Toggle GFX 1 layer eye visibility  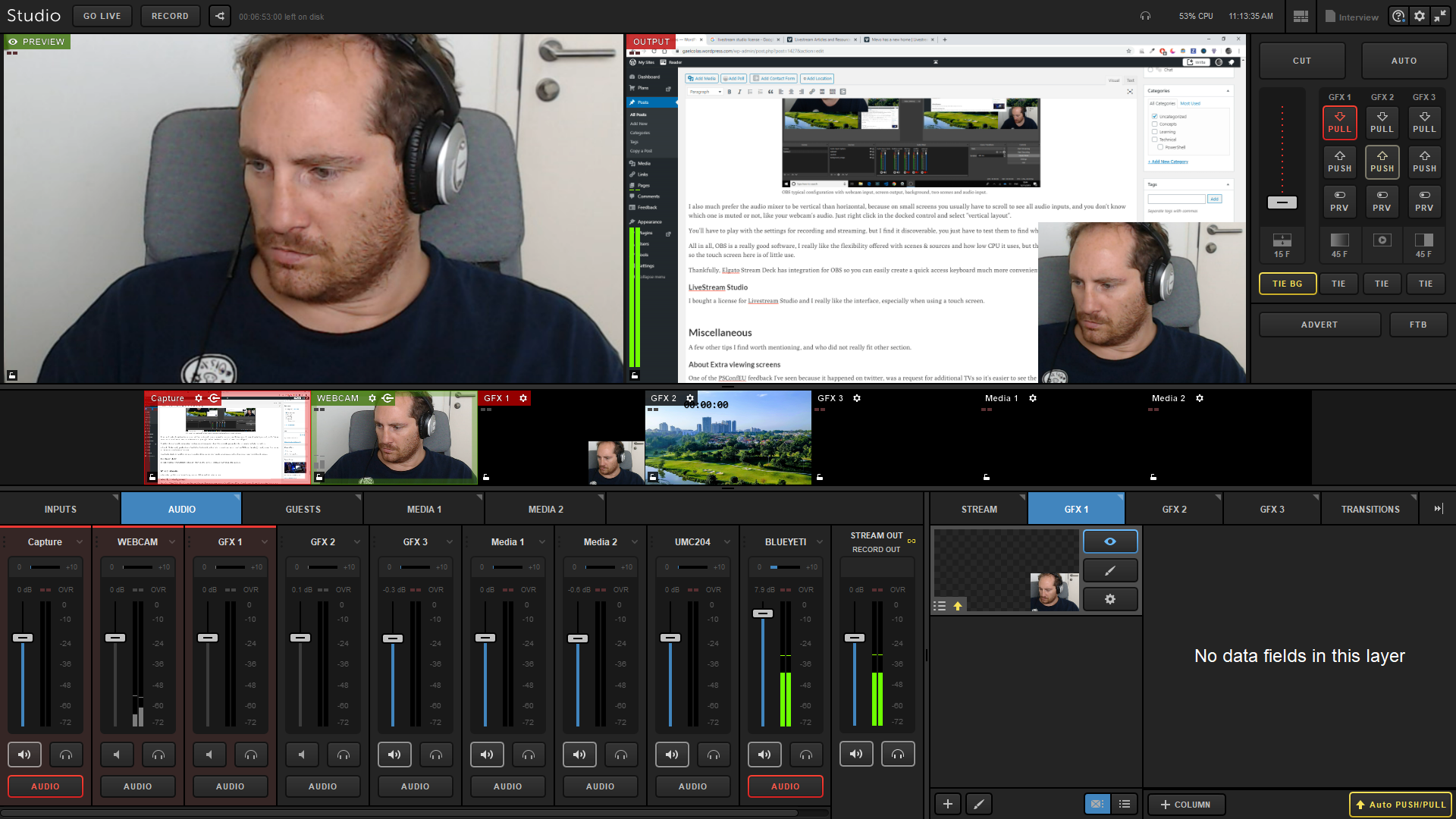click(x=1109, y=541)
